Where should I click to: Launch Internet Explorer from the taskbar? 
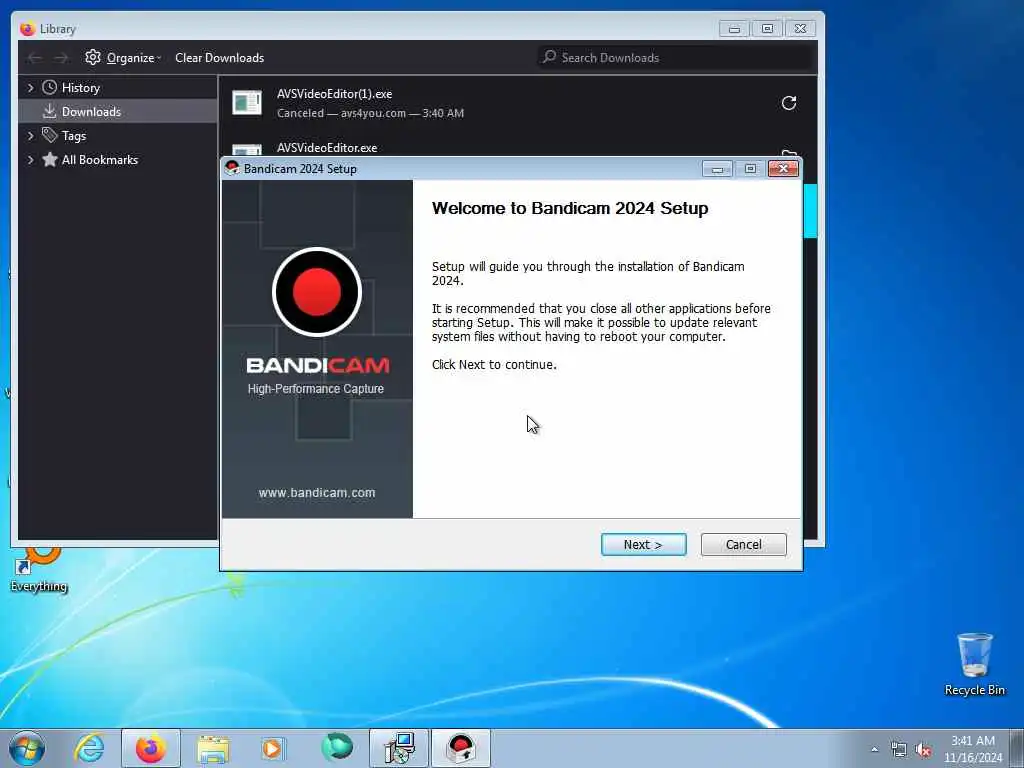(89, 748)
